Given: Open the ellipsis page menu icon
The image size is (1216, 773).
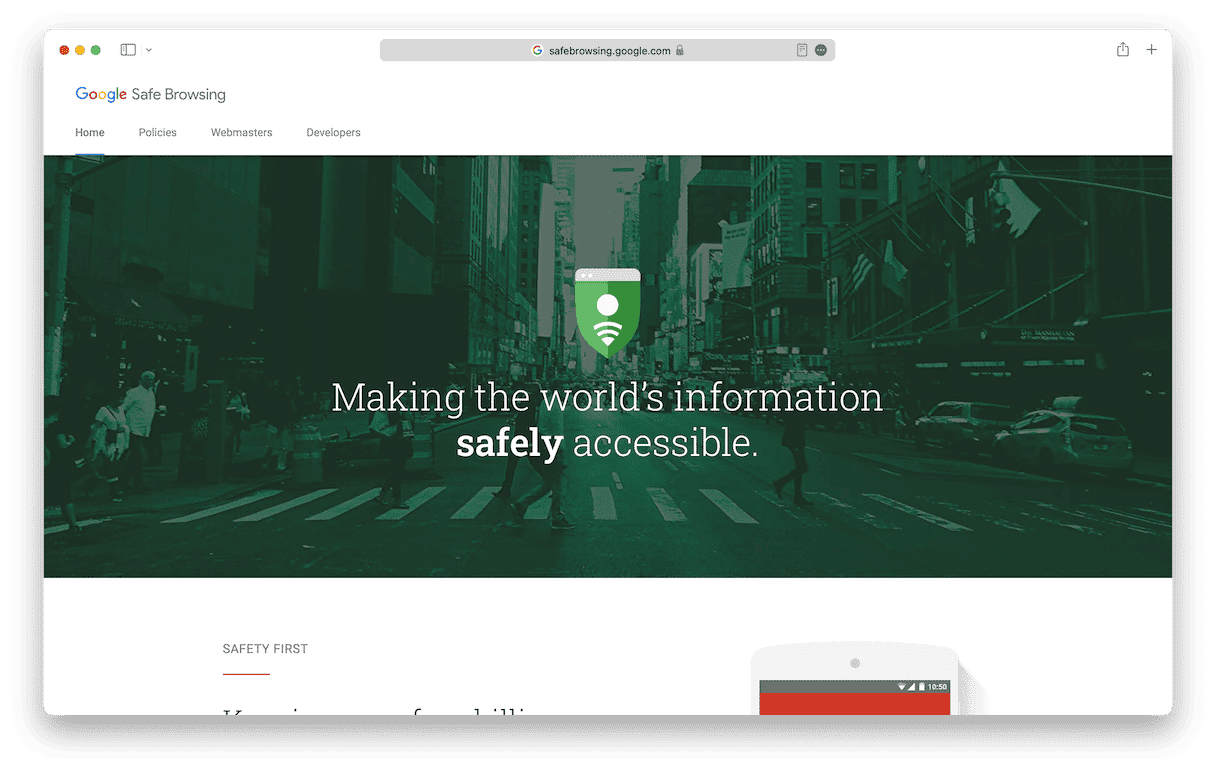Looking at the screenshot, I should click(x=821, y=50).
